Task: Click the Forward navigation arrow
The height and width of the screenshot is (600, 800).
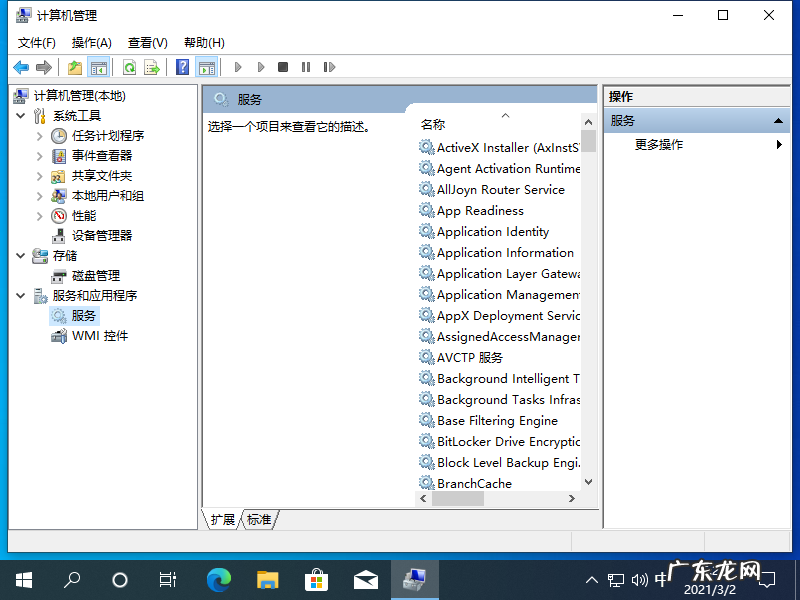Action: coord(46,67)
